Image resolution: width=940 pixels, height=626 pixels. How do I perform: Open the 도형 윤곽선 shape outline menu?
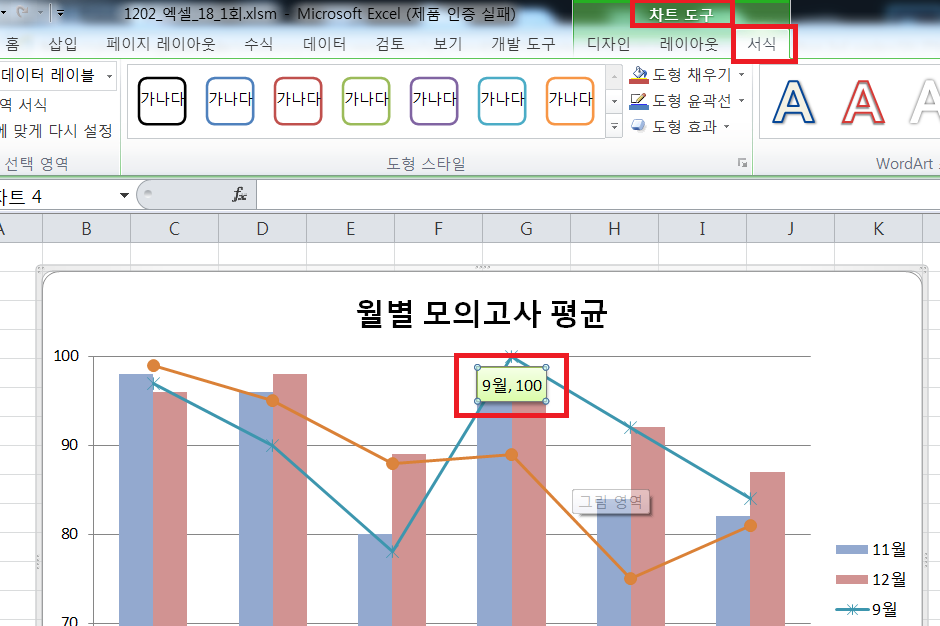click(x=687, y=101)
